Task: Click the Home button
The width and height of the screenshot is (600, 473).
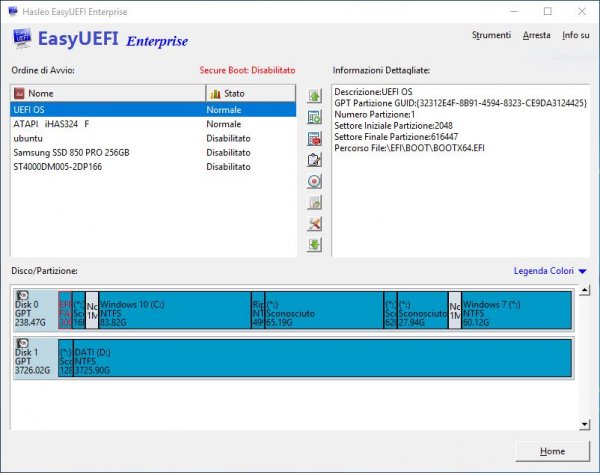Action: (553, 452)
